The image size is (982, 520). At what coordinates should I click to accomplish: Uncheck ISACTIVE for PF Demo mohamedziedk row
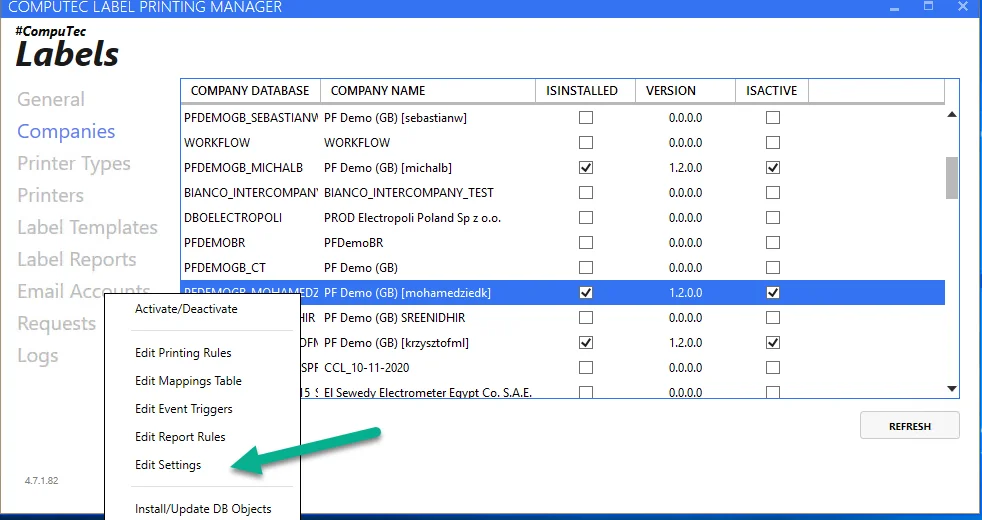(772, 293)
